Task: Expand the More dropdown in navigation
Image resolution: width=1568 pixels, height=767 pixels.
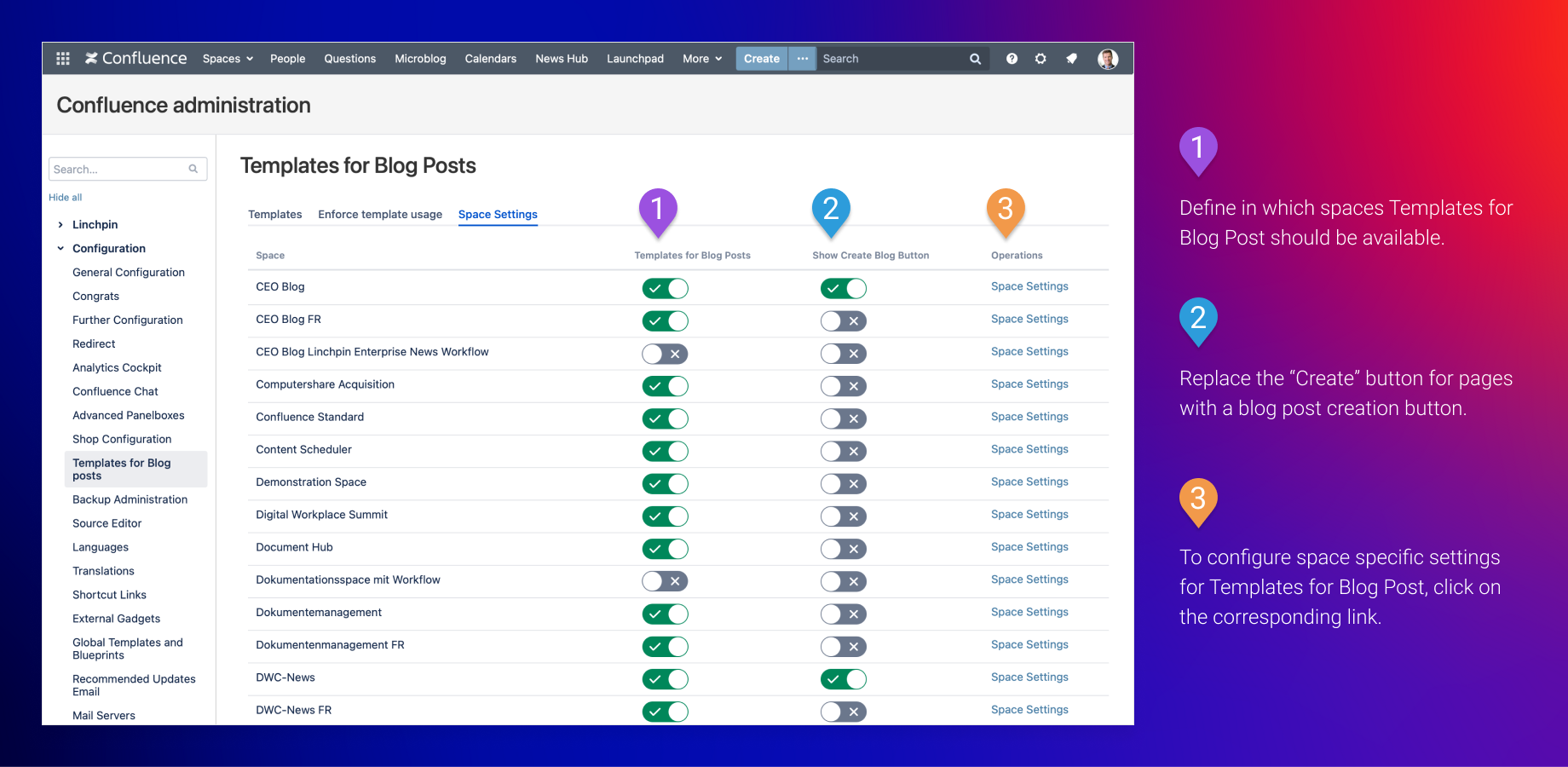Action: pos(702,59)
